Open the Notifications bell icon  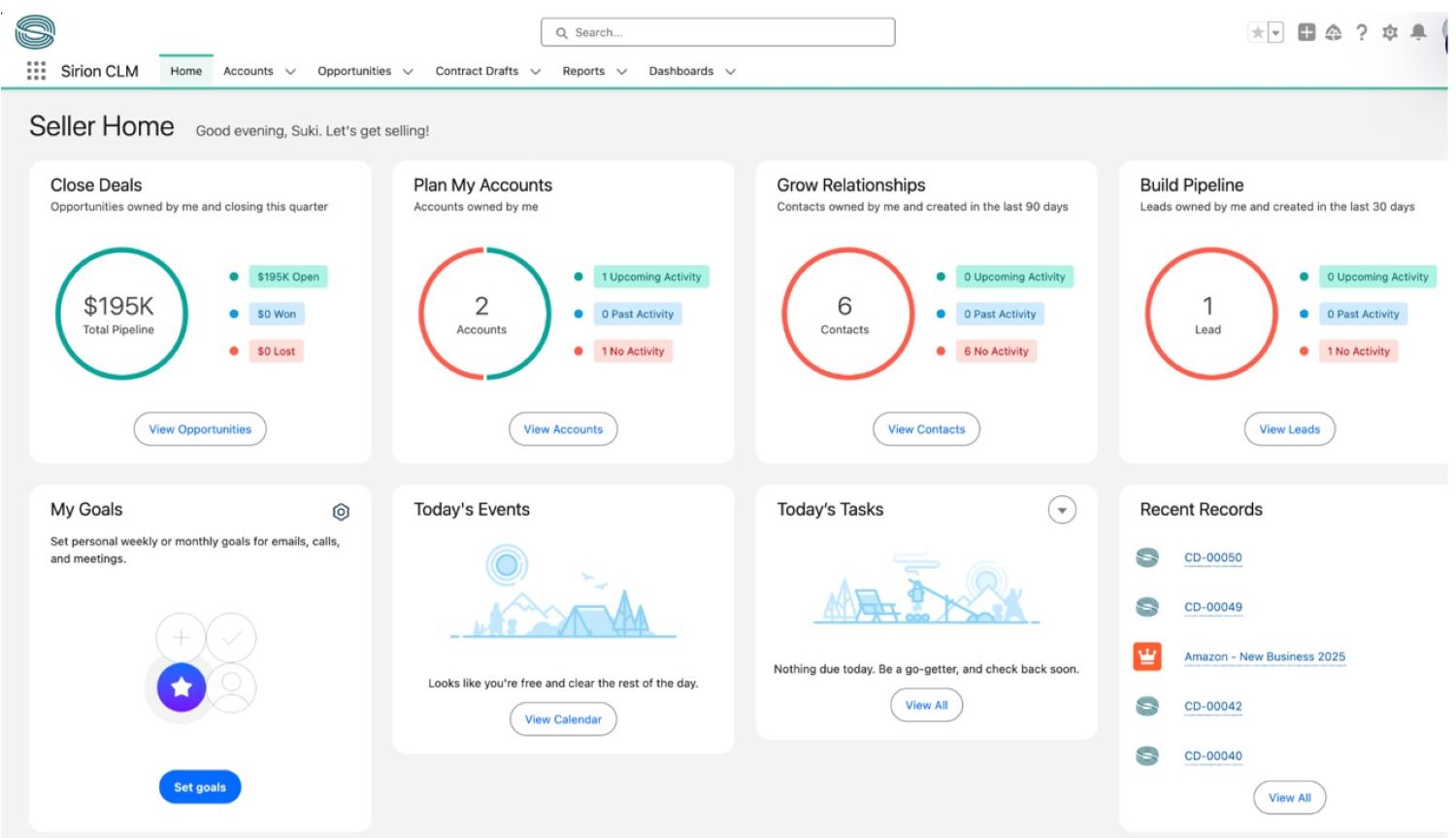pos(1418,33)
